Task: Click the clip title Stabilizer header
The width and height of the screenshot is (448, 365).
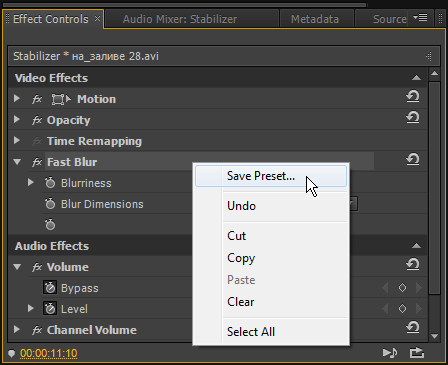Action: (x=86, y=56)
